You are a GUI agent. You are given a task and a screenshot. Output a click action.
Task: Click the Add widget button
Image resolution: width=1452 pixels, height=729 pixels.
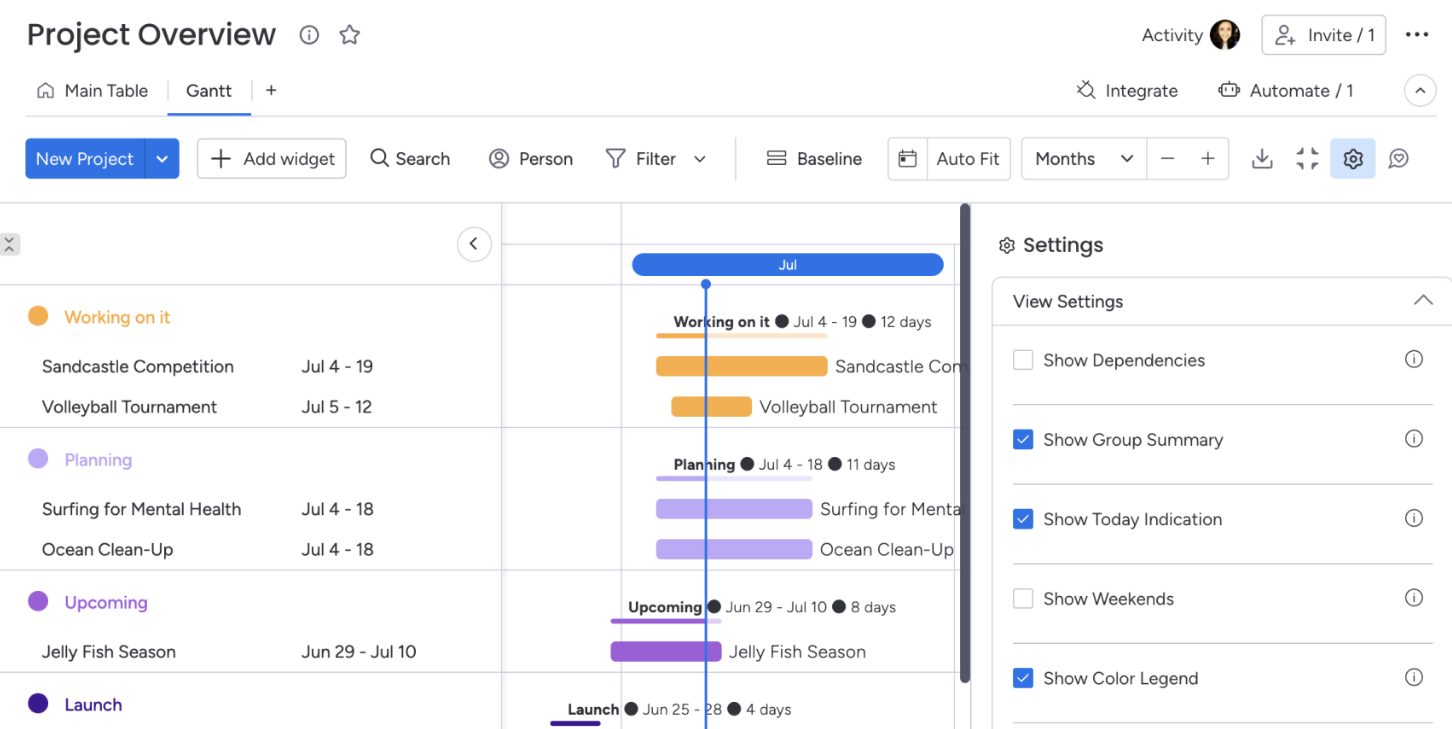272,158
